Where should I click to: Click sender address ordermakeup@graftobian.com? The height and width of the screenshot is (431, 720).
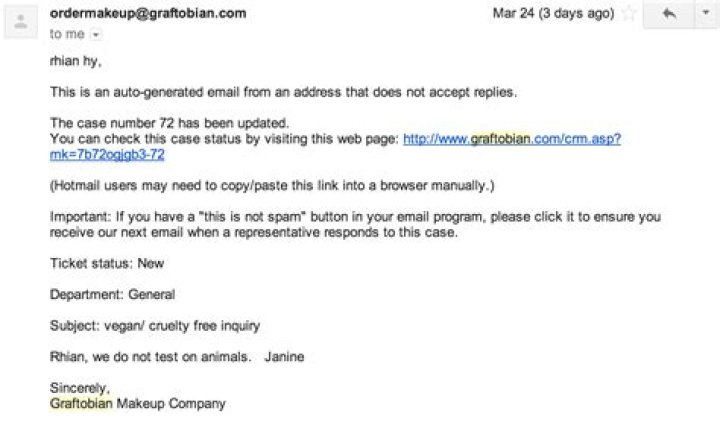tap(148, 14)
